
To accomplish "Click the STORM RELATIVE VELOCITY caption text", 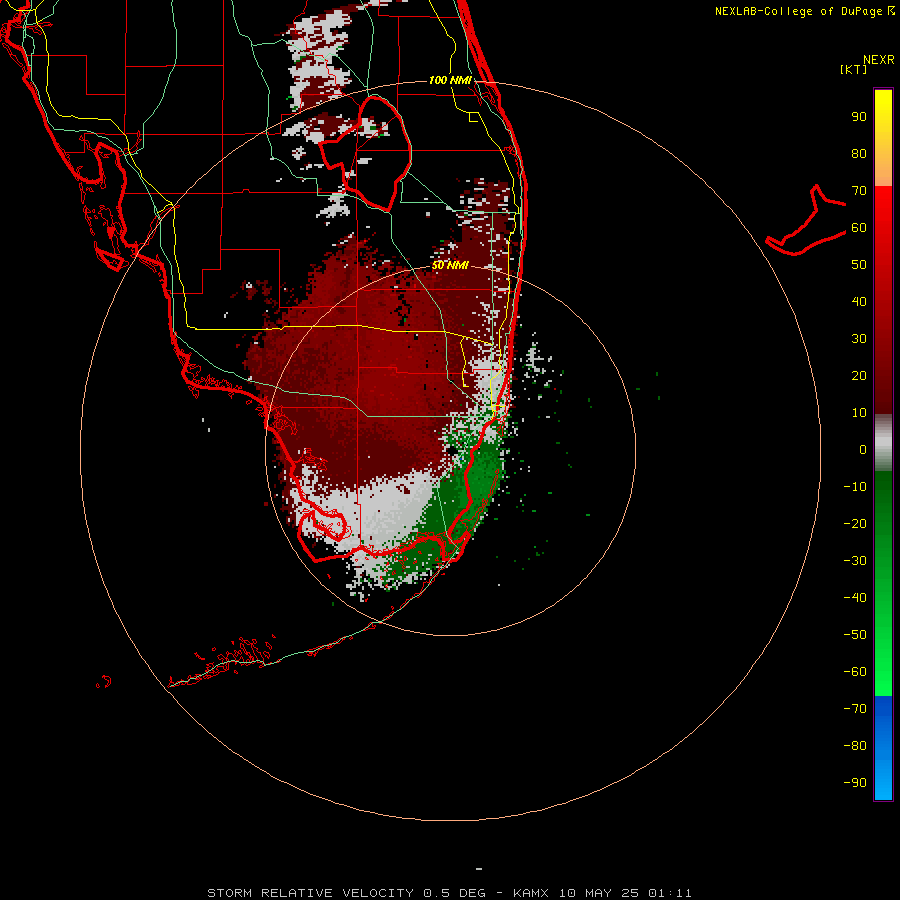I will tap(311, 893).
